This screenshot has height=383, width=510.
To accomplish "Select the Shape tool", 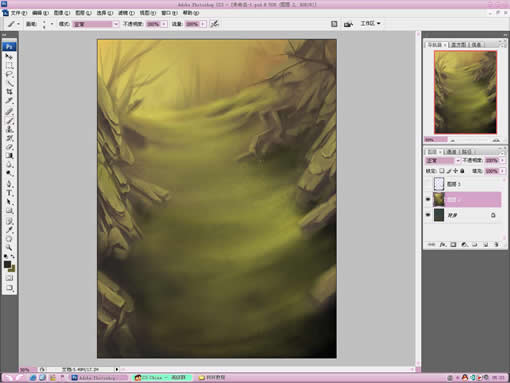I will pos(9,210).
